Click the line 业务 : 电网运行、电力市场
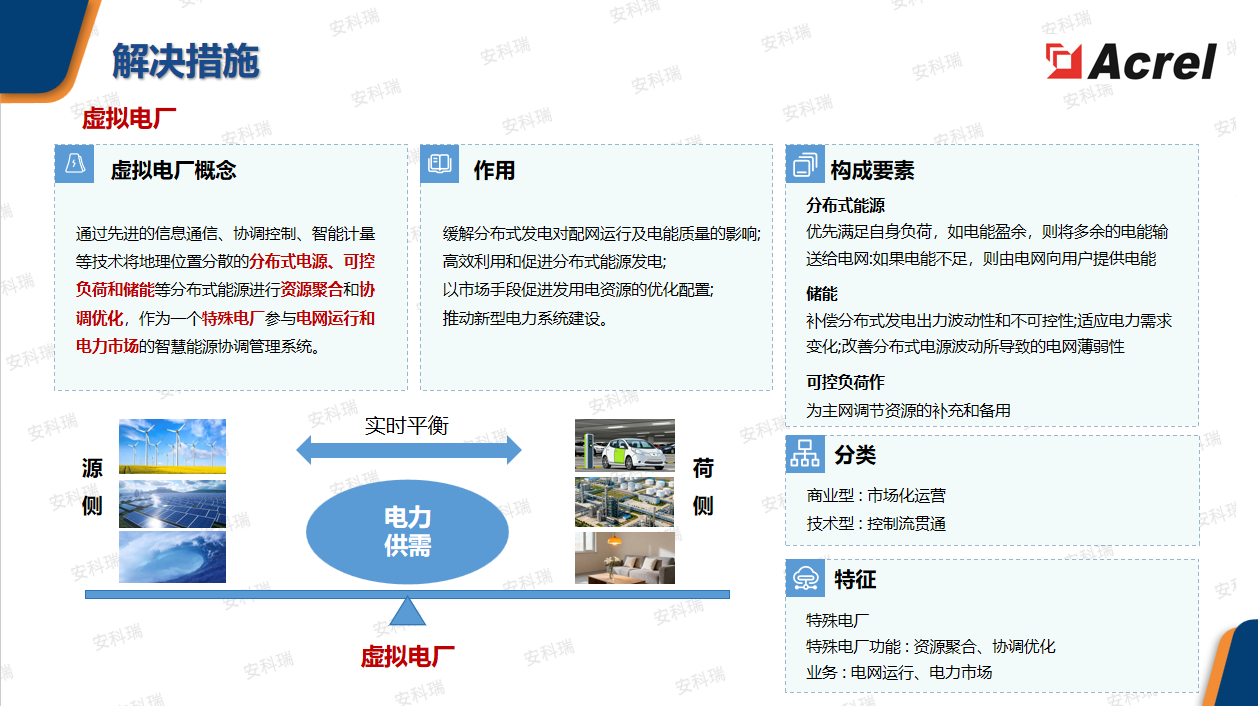This screenshot has width=1258, height=706. [900, 672]
